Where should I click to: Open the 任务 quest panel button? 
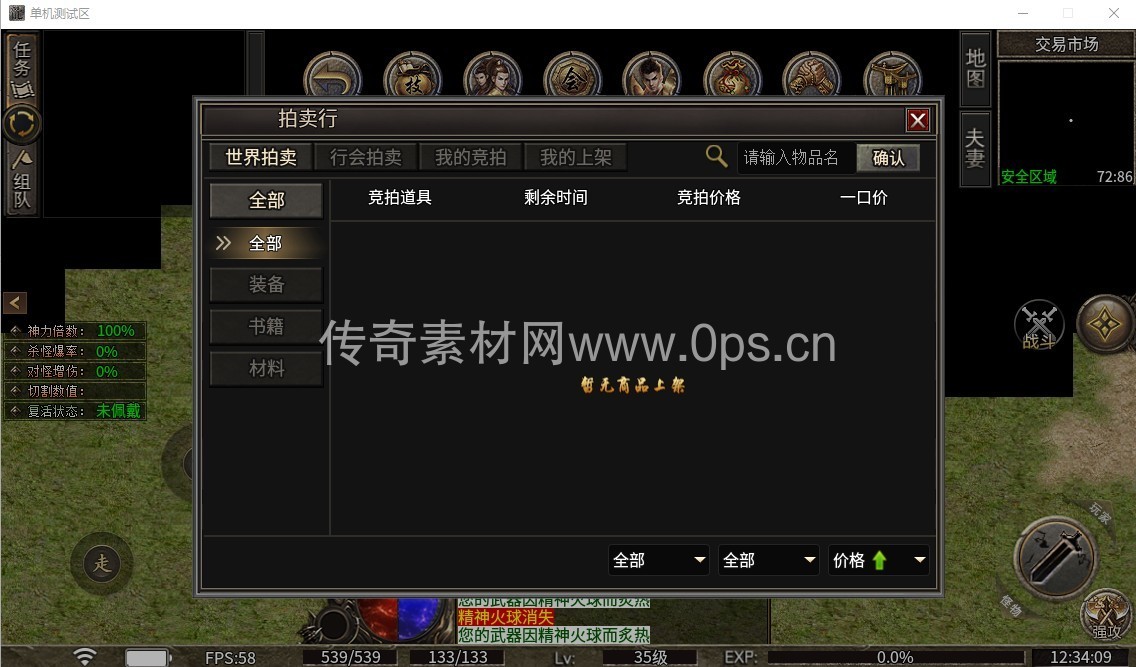click(x=22, y=68)
